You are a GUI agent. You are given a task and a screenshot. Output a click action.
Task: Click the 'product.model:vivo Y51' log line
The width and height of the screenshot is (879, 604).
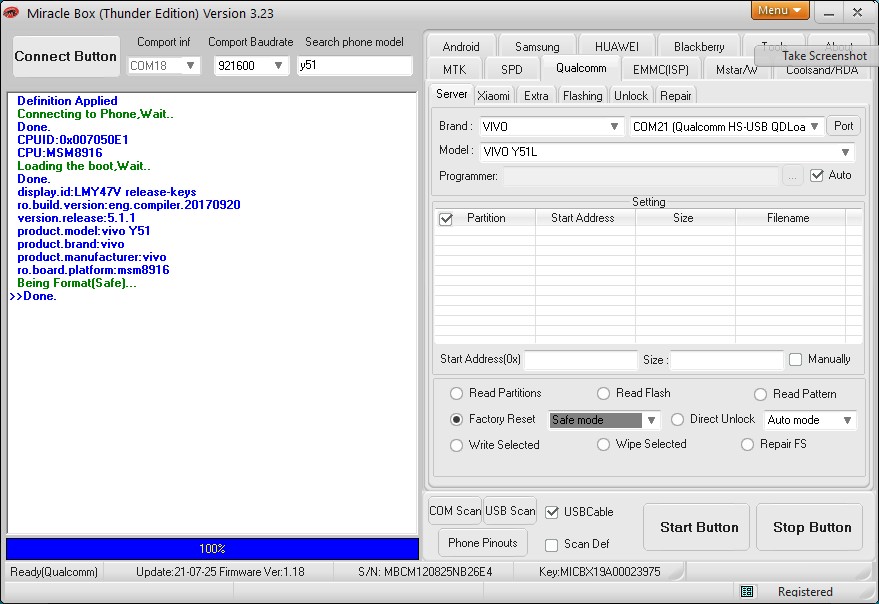[84, 230]
